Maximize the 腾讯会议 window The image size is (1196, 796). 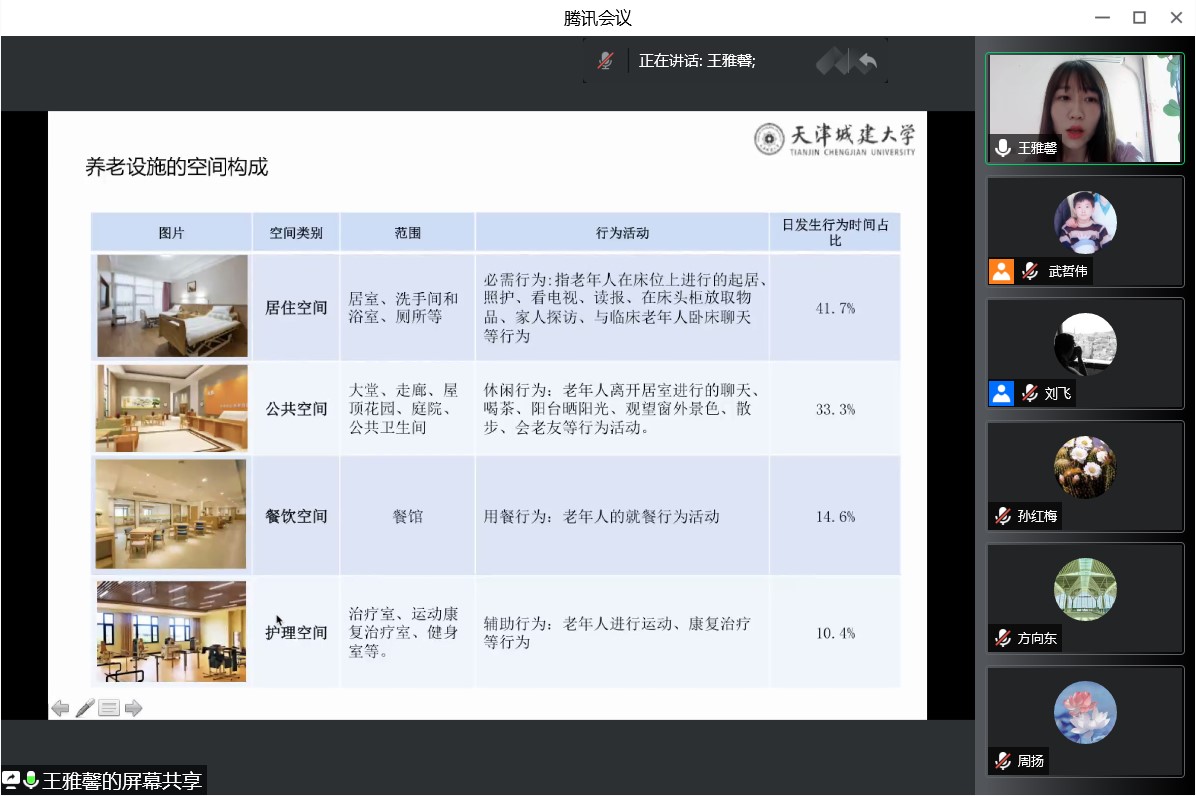click(x=1138, y=18)
